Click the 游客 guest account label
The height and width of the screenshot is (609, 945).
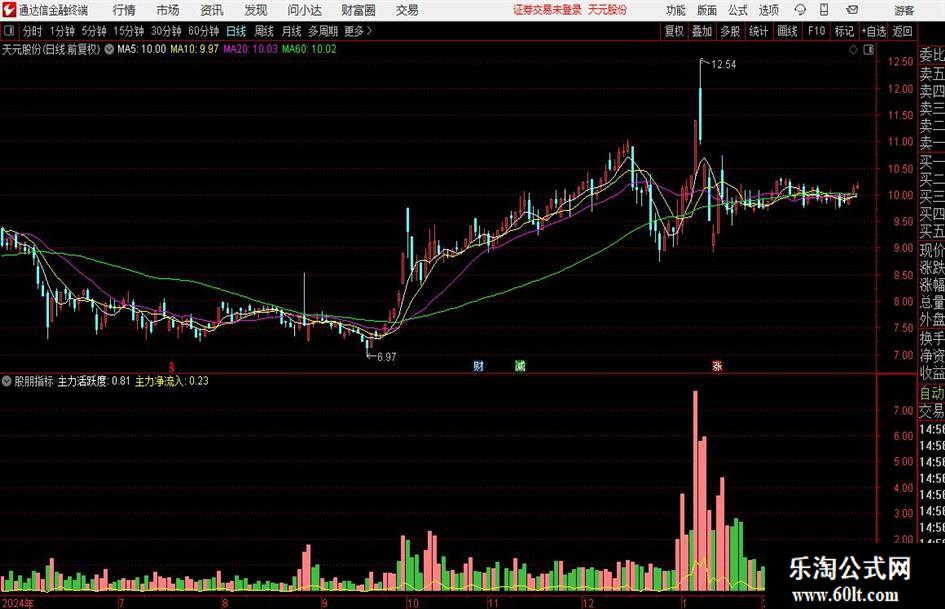[904, 10]
